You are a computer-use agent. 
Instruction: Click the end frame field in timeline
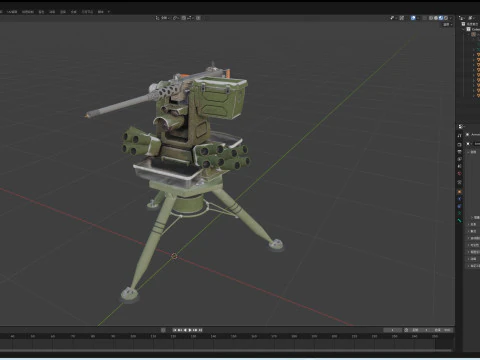[443, 330]
